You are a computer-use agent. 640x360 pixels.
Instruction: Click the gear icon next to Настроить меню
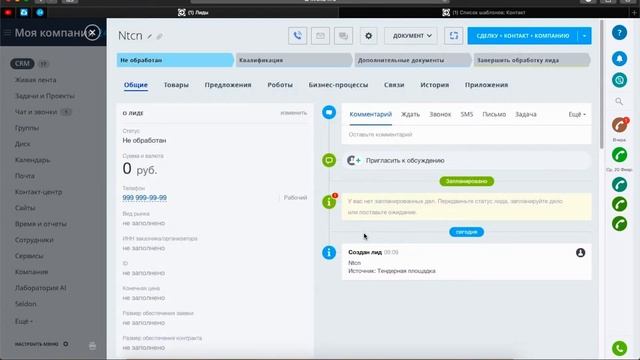pyautogui.click(x=66, y=344)
